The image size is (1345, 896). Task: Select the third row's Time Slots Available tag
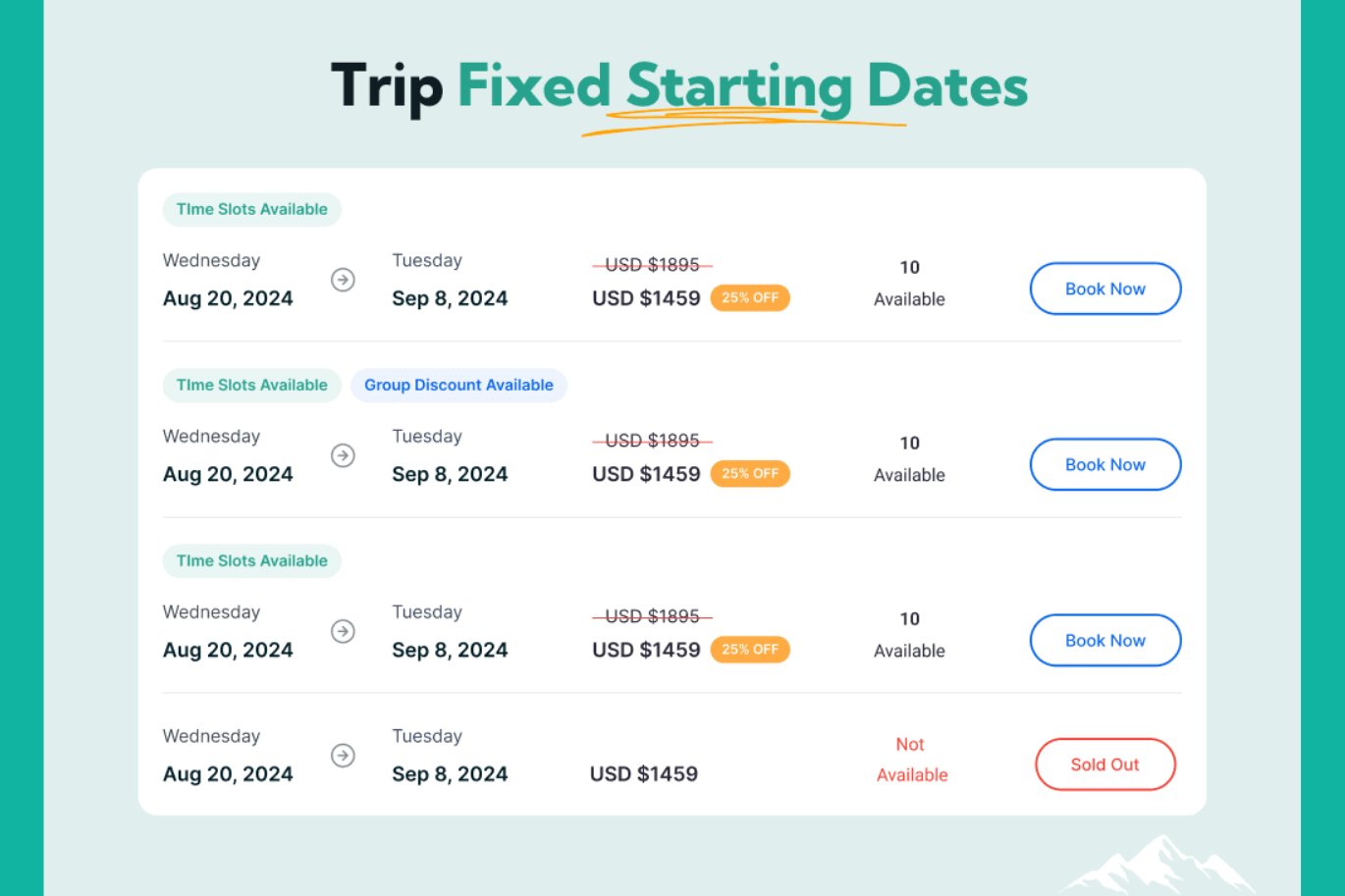pyautogui.click(x=251, y=561)
